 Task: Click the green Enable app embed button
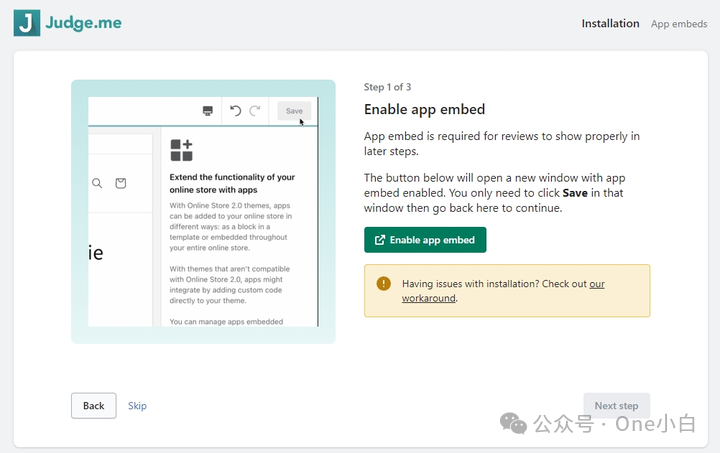click(x=425, y=240)
